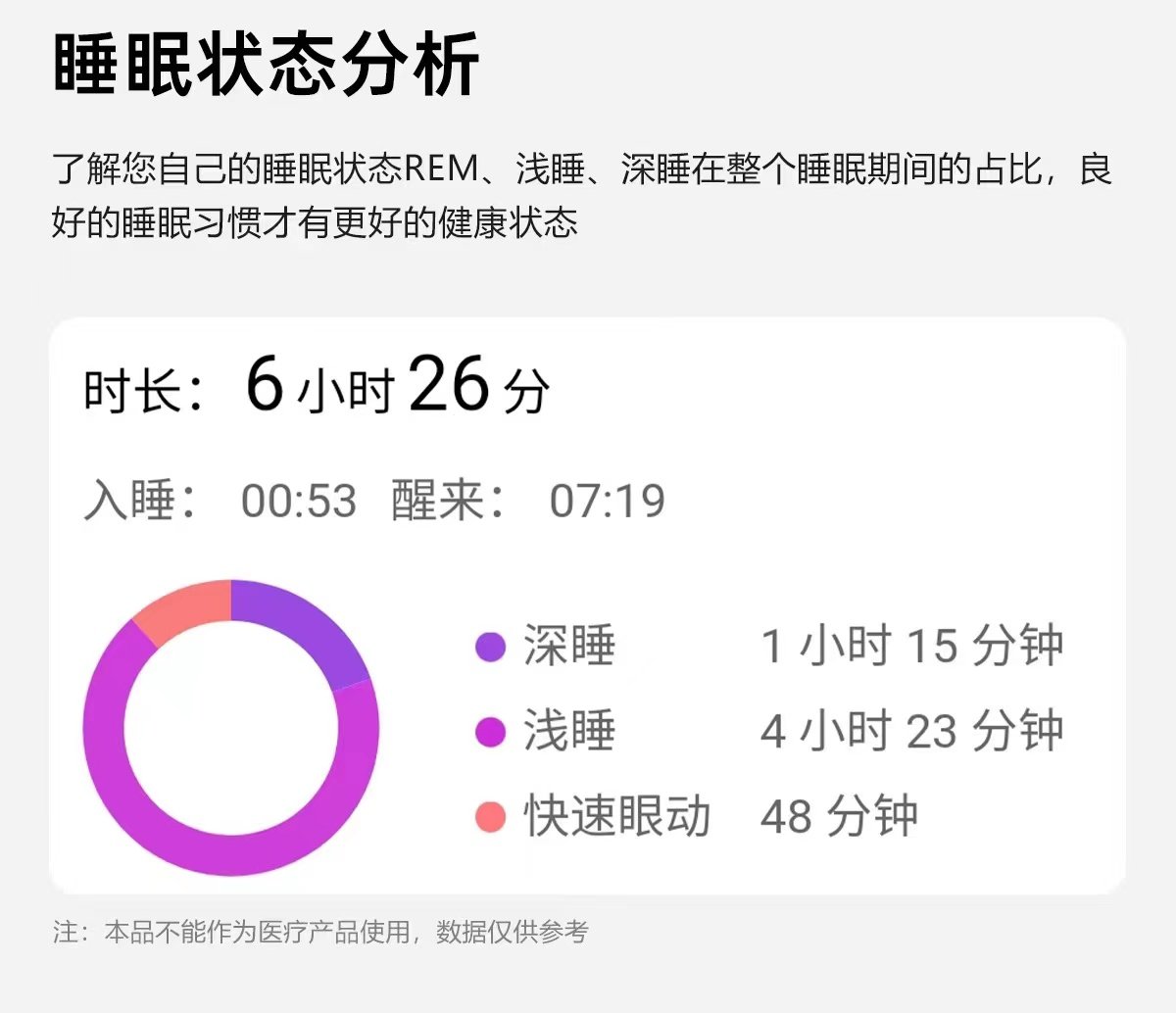Click the 4 小时 23 分钟 value
This screenshot has height=1013, width=1176.
[x=911, y=732]
